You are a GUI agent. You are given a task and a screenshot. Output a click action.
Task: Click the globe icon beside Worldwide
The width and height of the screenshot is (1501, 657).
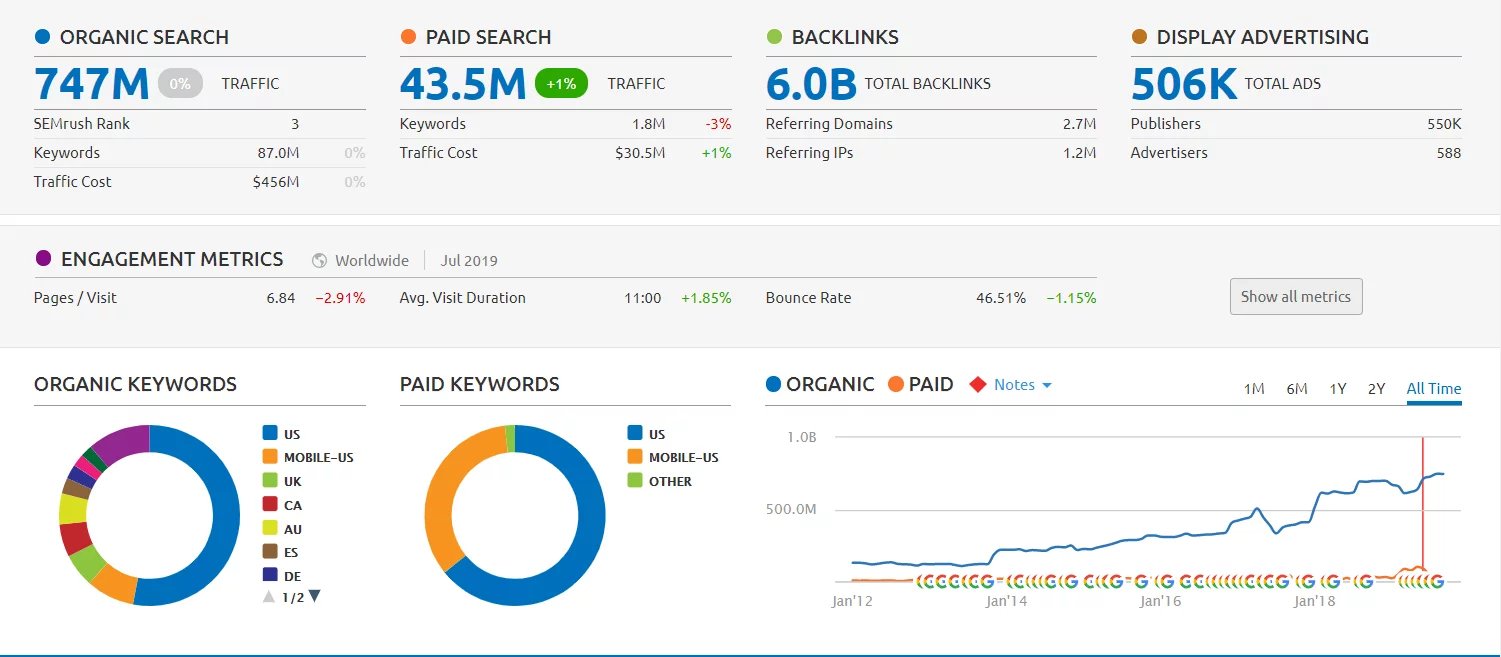(x=320, y=260)
